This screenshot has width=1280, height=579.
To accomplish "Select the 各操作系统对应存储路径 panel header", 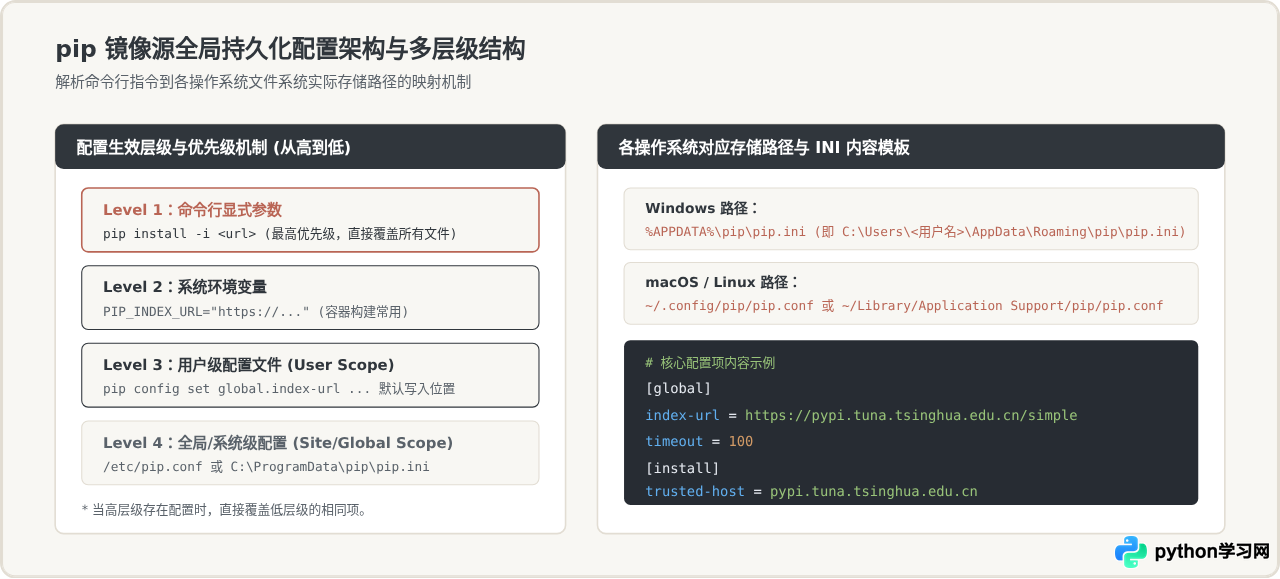I will pos(911,147).
